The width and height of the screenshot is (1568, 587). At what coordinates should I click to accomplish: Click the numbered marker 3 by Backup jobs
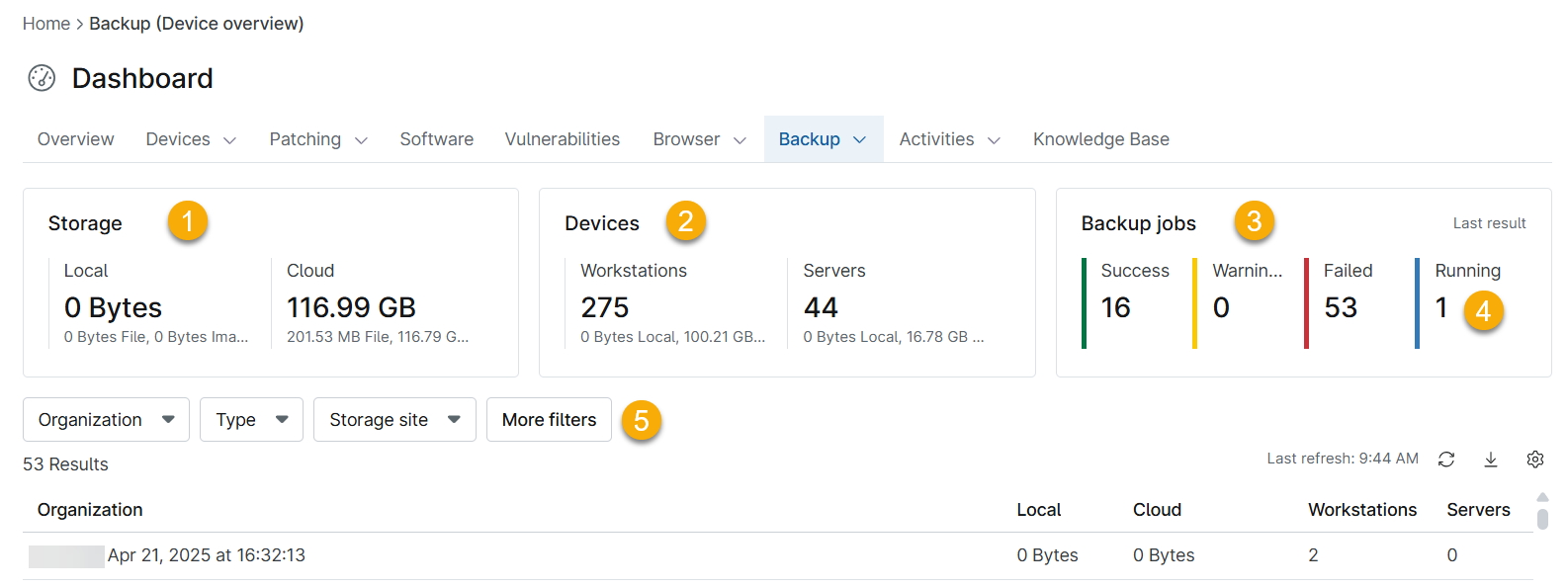pos(1254,221)
